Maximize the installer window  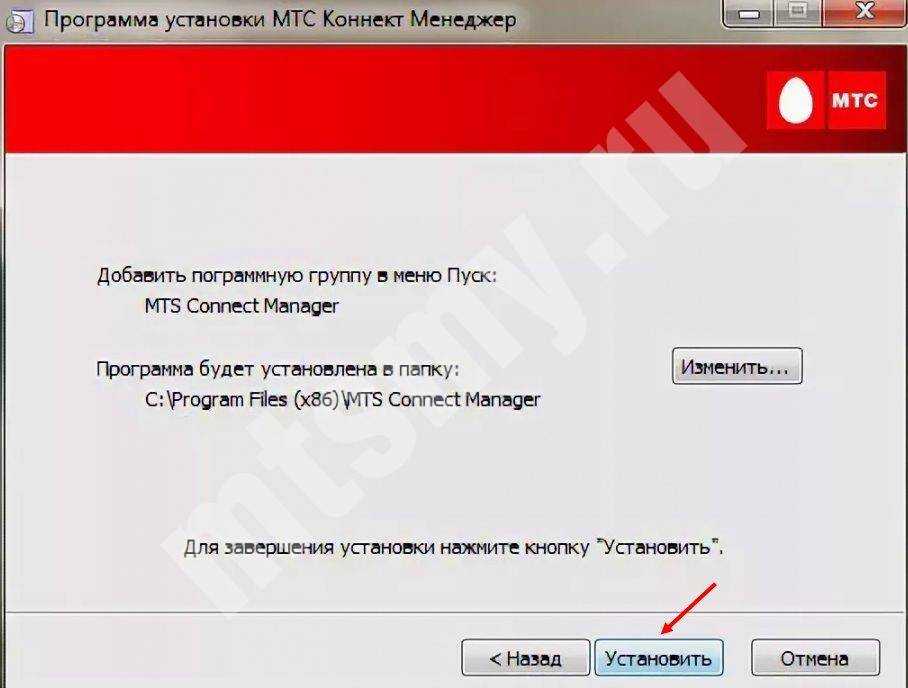coord(797,13)
